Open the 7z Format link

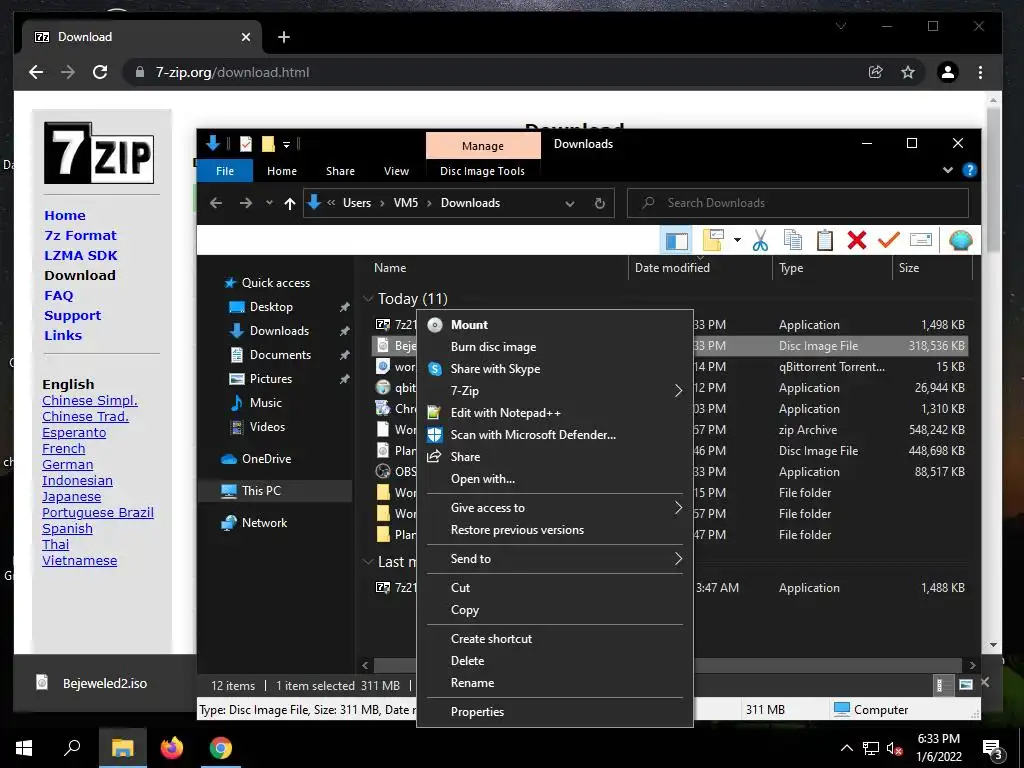pos(80,235)
